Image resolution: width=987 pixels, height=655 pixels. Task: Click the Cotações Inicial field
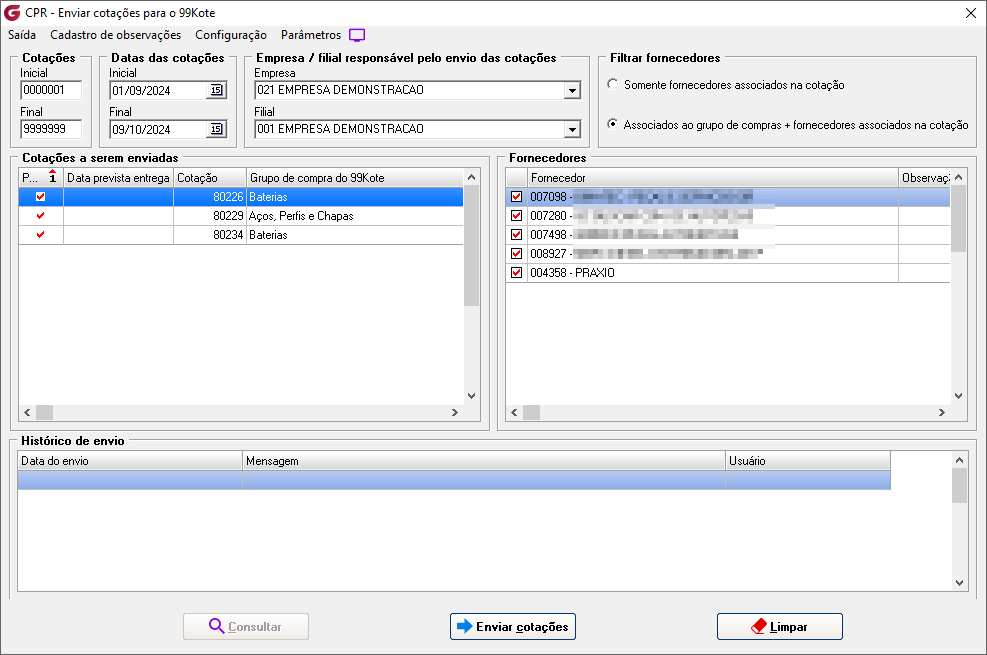point(51,90)
